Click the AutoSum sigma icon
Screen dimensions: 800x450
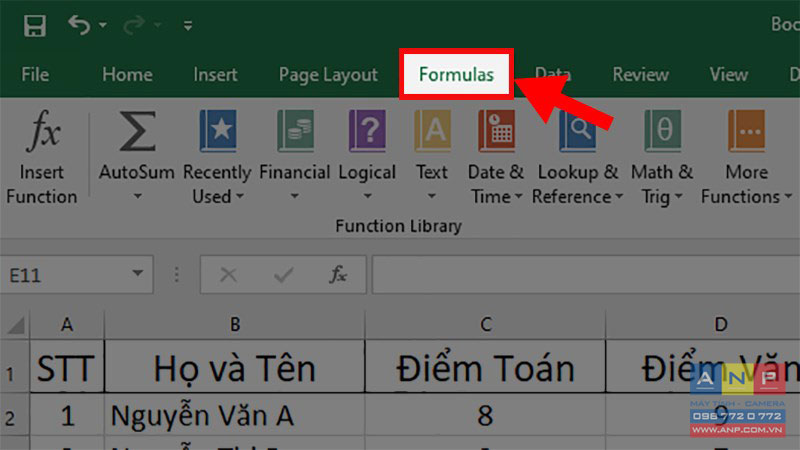[x=137, y=131]
